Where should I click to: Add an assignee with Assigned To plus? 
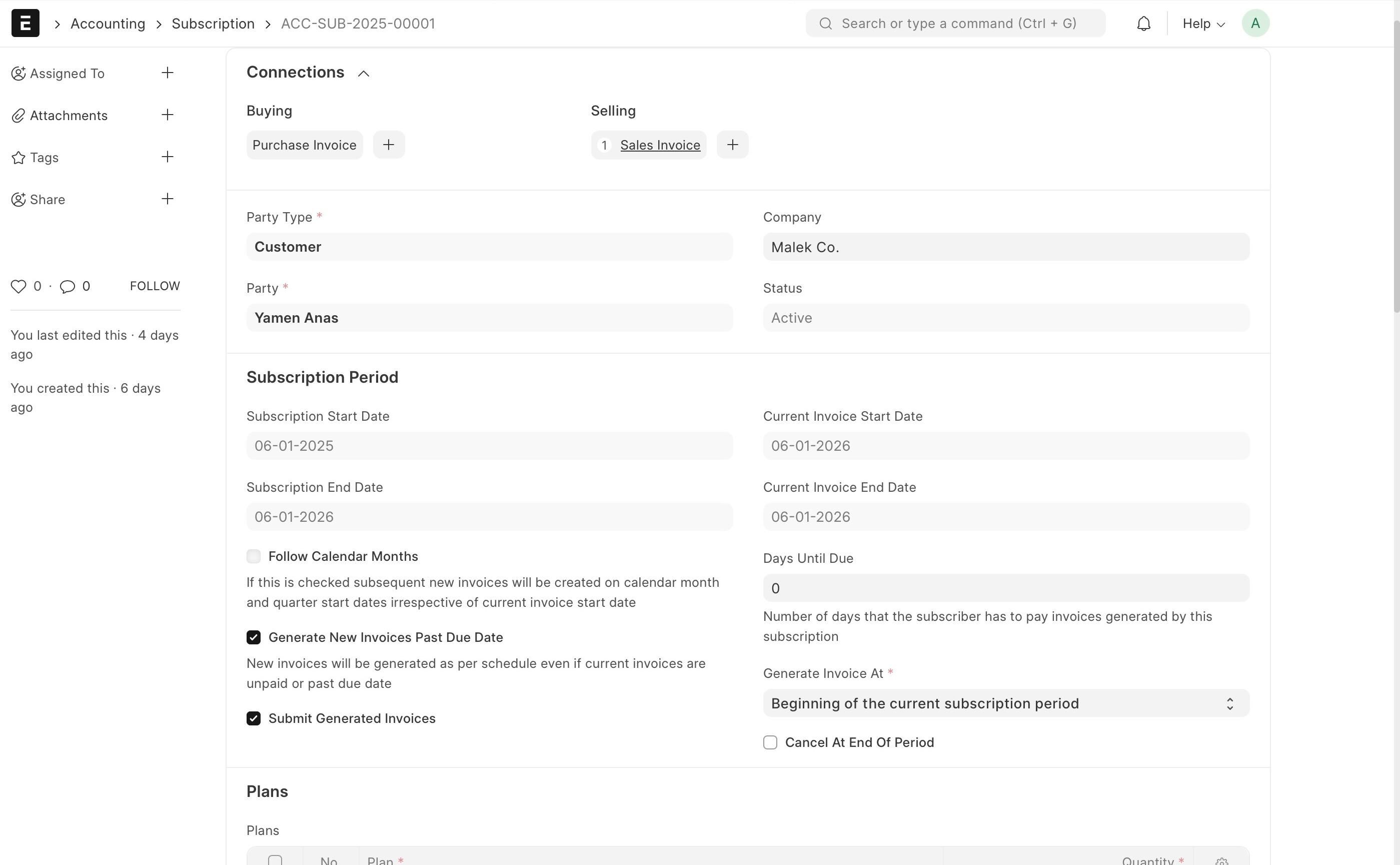click(x=167, y=73)
